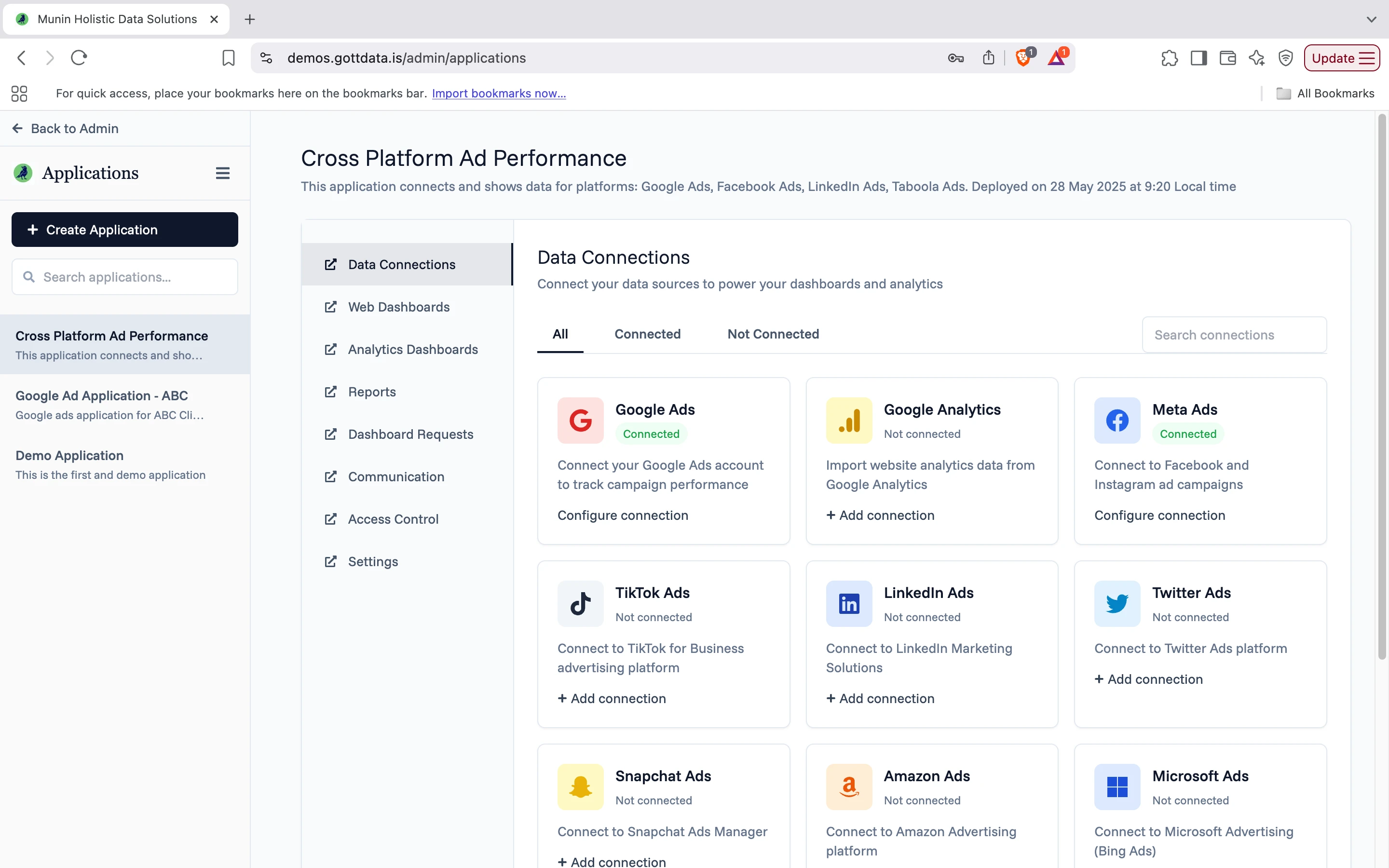Open the Analytics Dashboards section
This screenshot has height=868, width=1389.
413,349
